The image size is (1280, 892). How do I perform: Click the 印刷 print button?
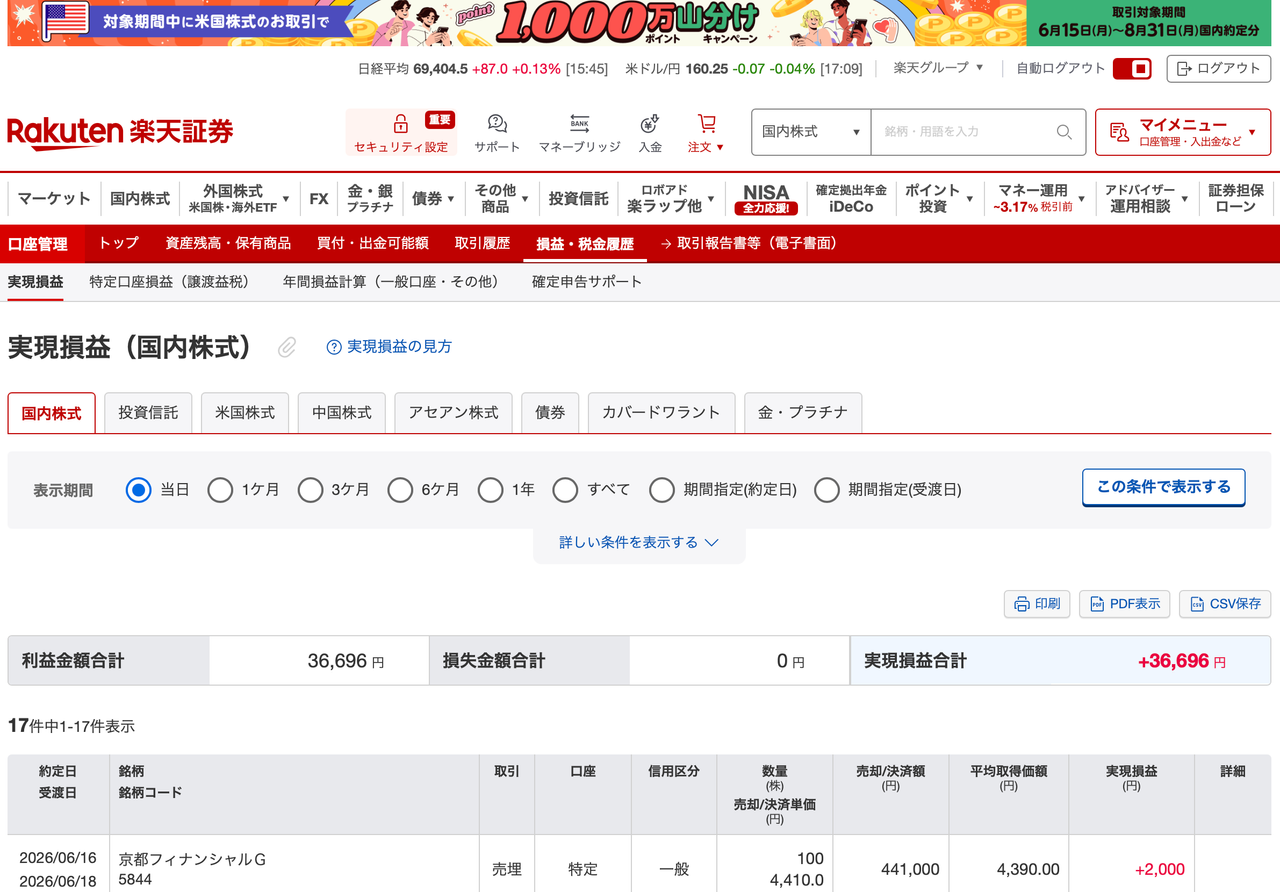click(x=1037, y=604)
